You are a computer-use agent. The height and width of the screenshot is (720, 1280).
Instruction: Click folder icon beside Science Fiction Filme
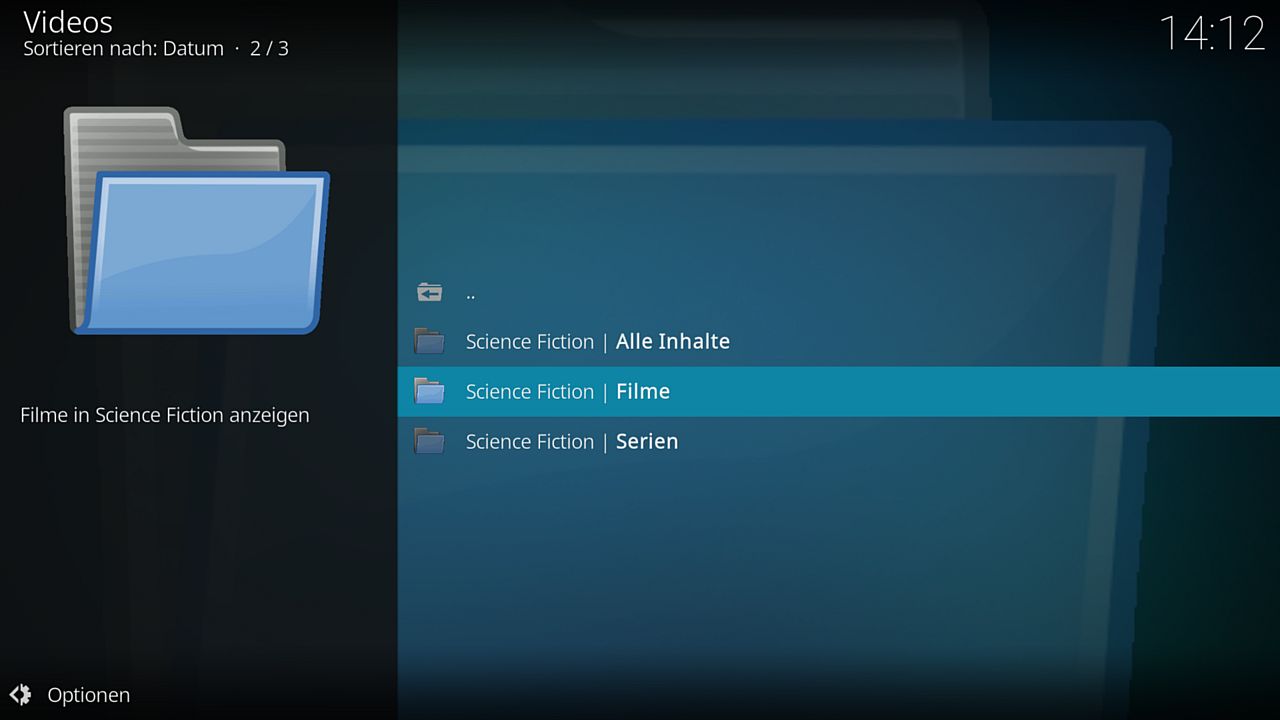(429, 391)
